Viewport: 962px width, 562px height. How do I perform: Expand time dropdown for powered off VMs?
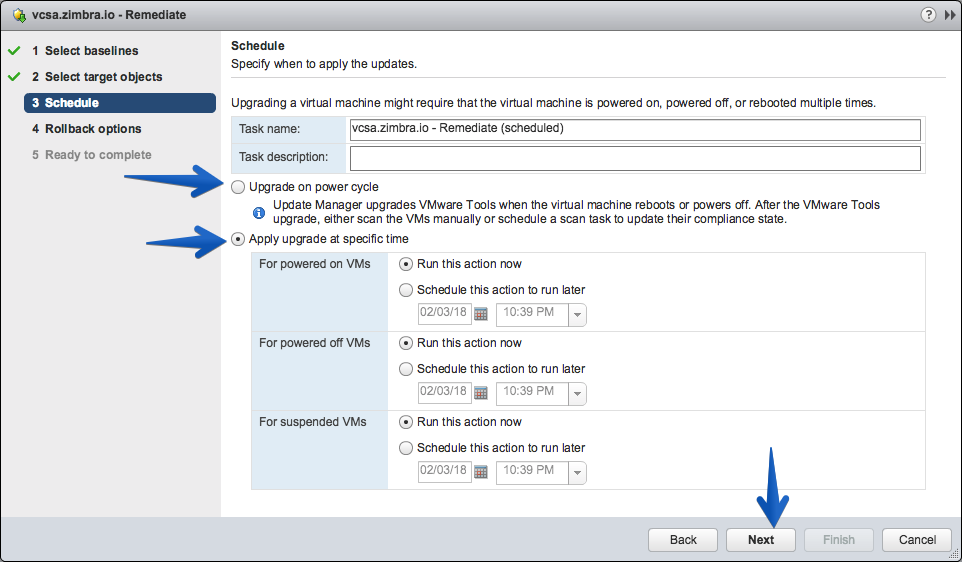[x=577, y=394]
